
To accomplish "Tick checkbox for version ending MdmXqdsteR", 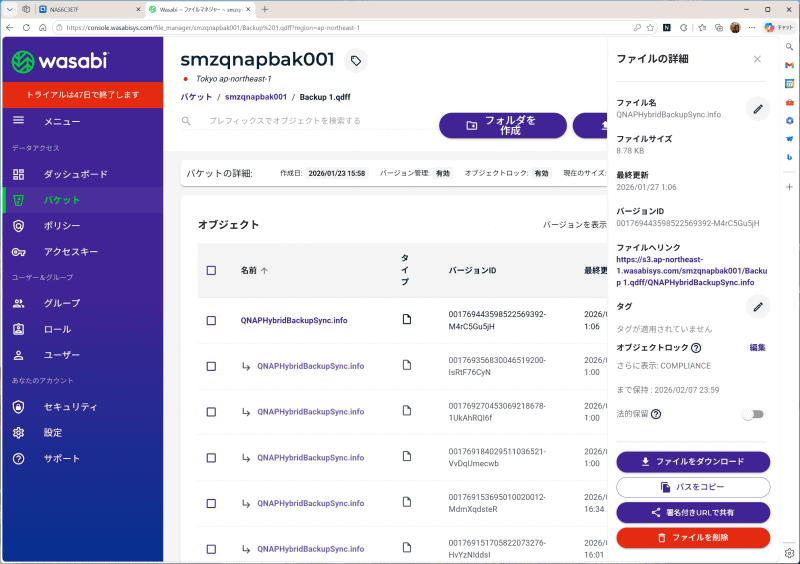I will (211, 503).
